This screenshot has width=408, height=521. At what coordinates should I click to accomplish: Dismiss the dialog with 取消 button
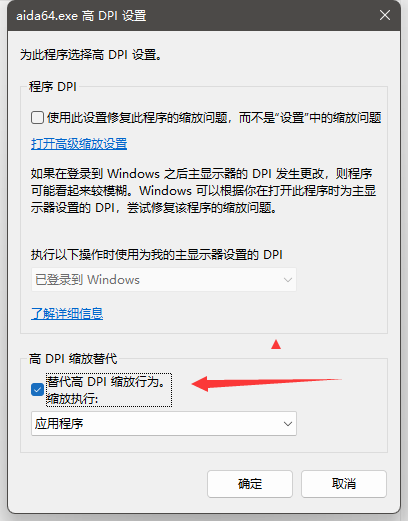pyautogui.click(x=344, y=484)
